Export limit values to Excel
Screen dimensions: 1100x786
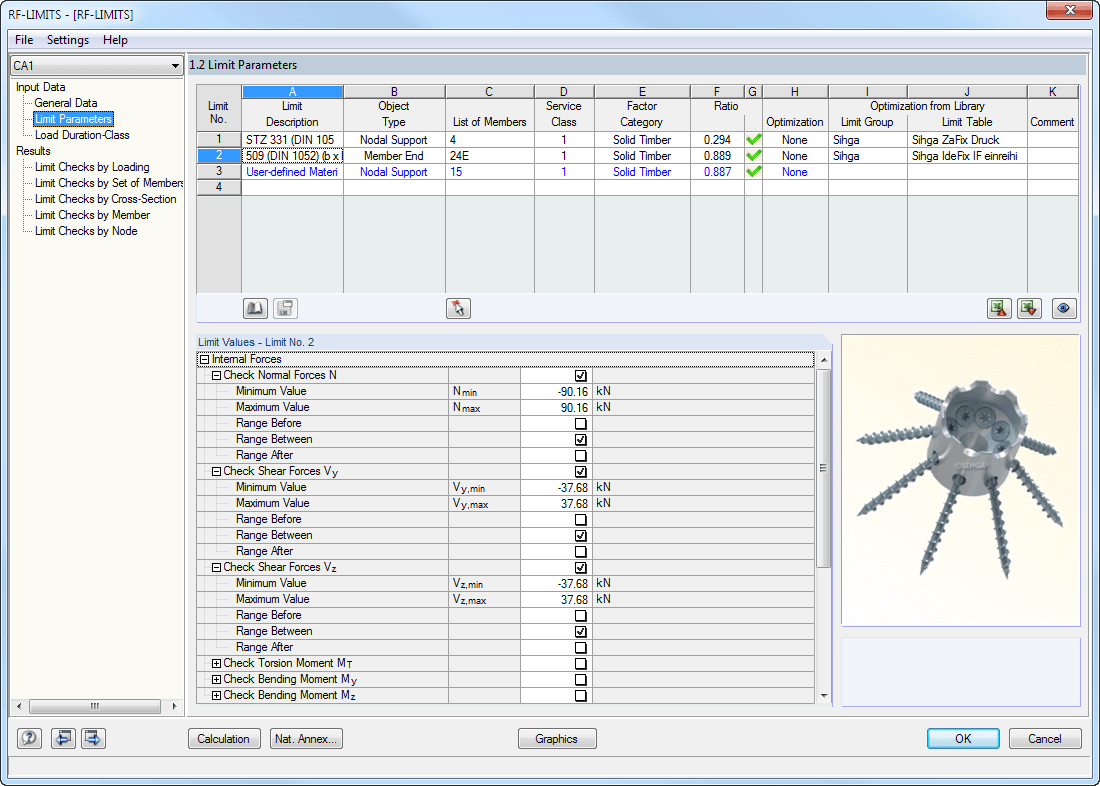pos(1029,308)
